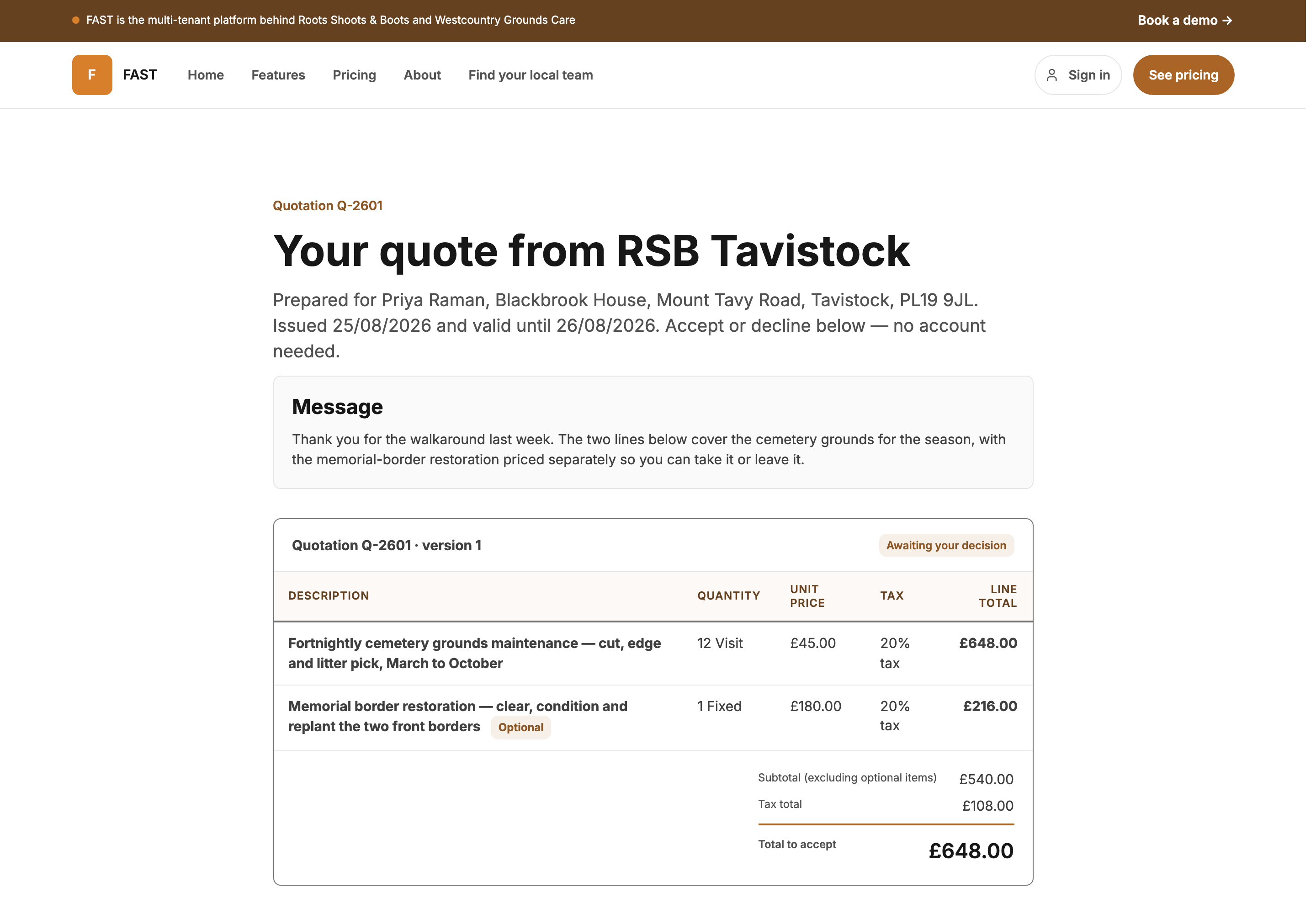Click the Quotation Q-2601 breadcrumb label

pyautogui.click(x=328, y=206)
